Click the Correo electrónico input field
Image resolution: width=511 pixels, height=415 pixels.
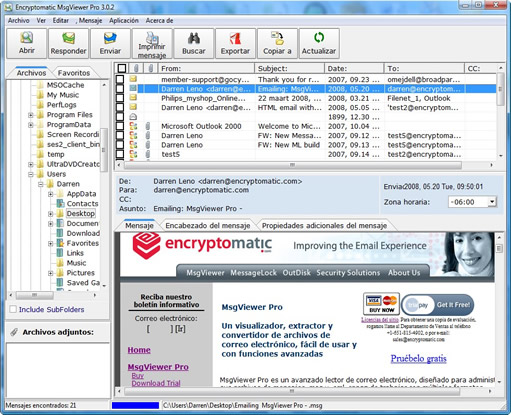click(160, 329)
